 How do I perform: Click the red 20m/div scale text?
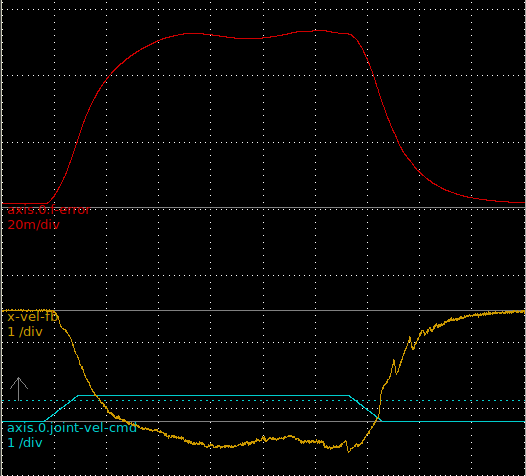(34, 225)
